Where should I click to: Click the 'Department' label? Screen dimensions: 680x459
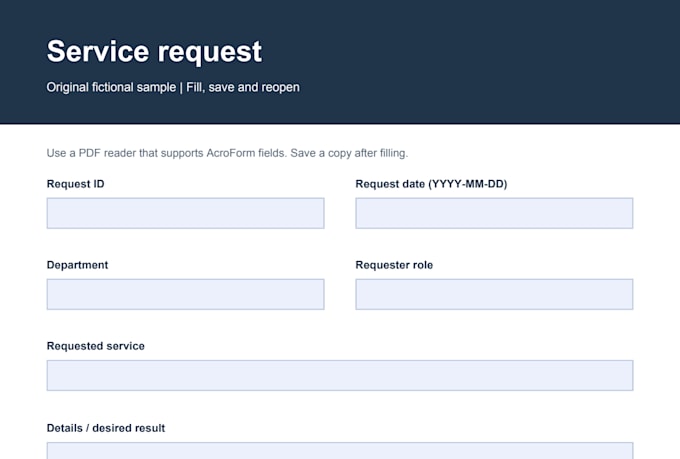77,265
